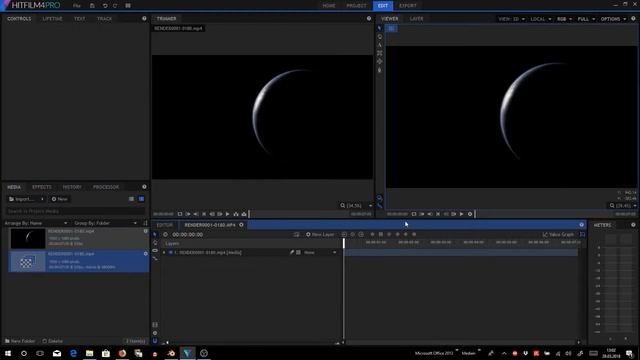Image resolution: width=640 pixels, height=360 pixels.
Task: Open Trimmer panel options gear
Action: 369,18
